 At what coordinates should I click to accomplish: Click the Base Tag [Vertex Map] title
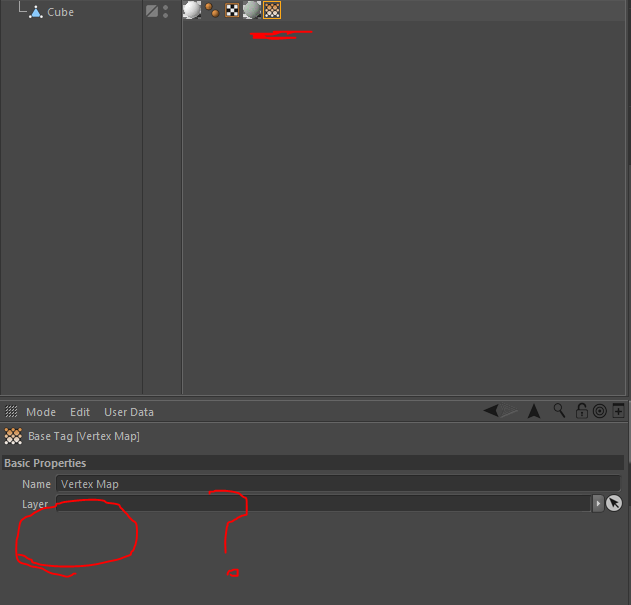[x=84, y=436]
